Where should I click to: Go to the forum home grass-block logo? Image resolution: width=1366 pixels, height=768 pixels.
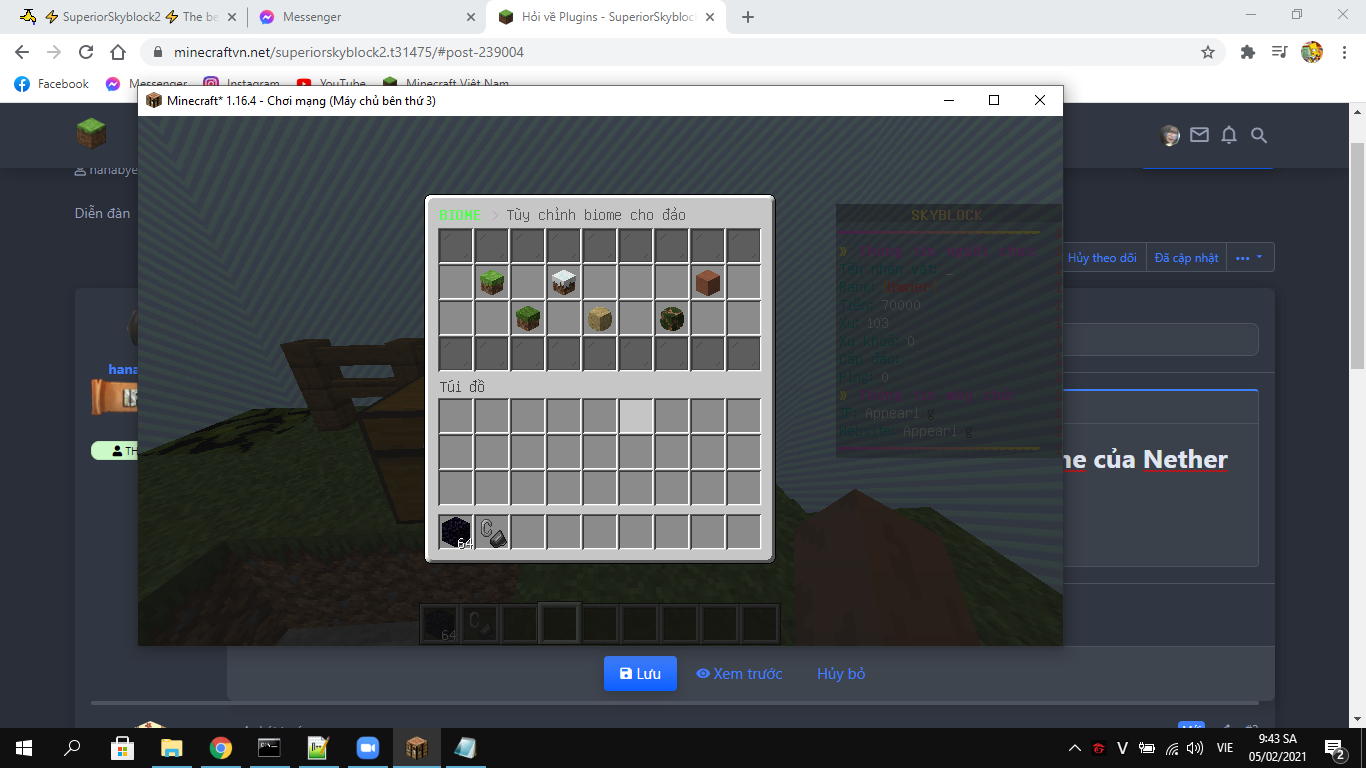[x=92, y=132]
